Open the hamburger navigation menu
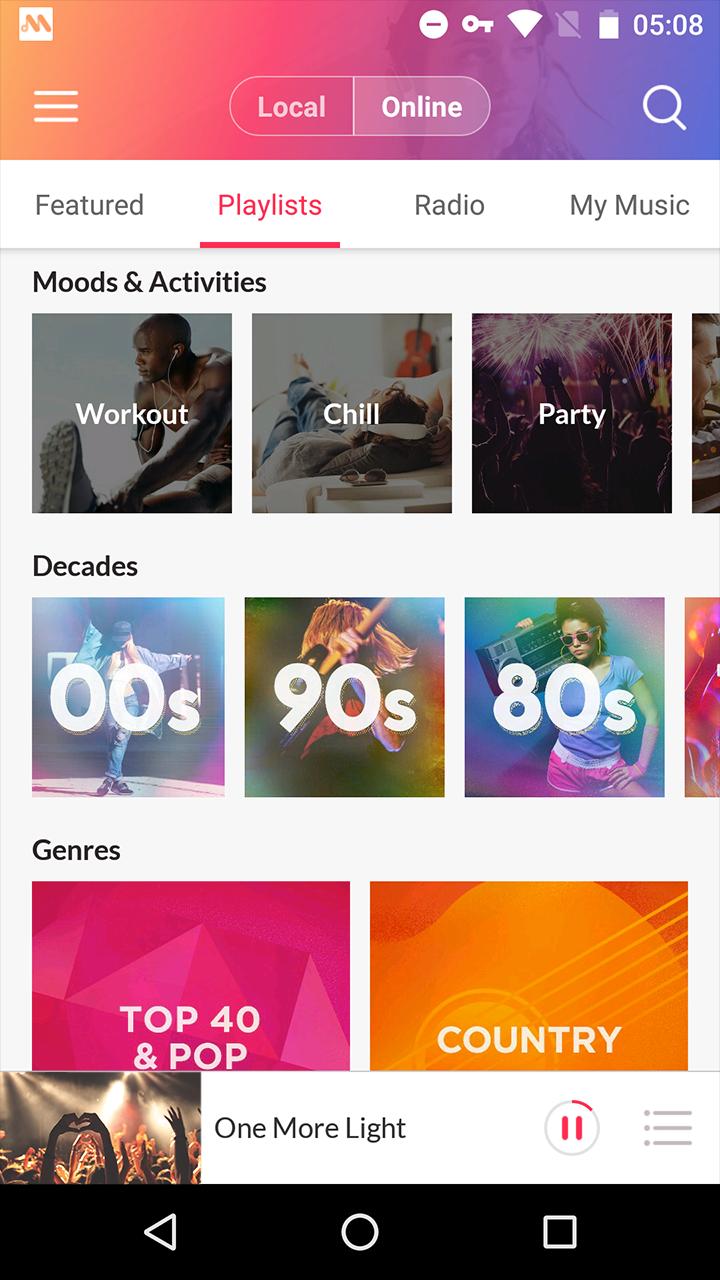720x1280 pixels. pyautogui.click(x=56, y=106)
